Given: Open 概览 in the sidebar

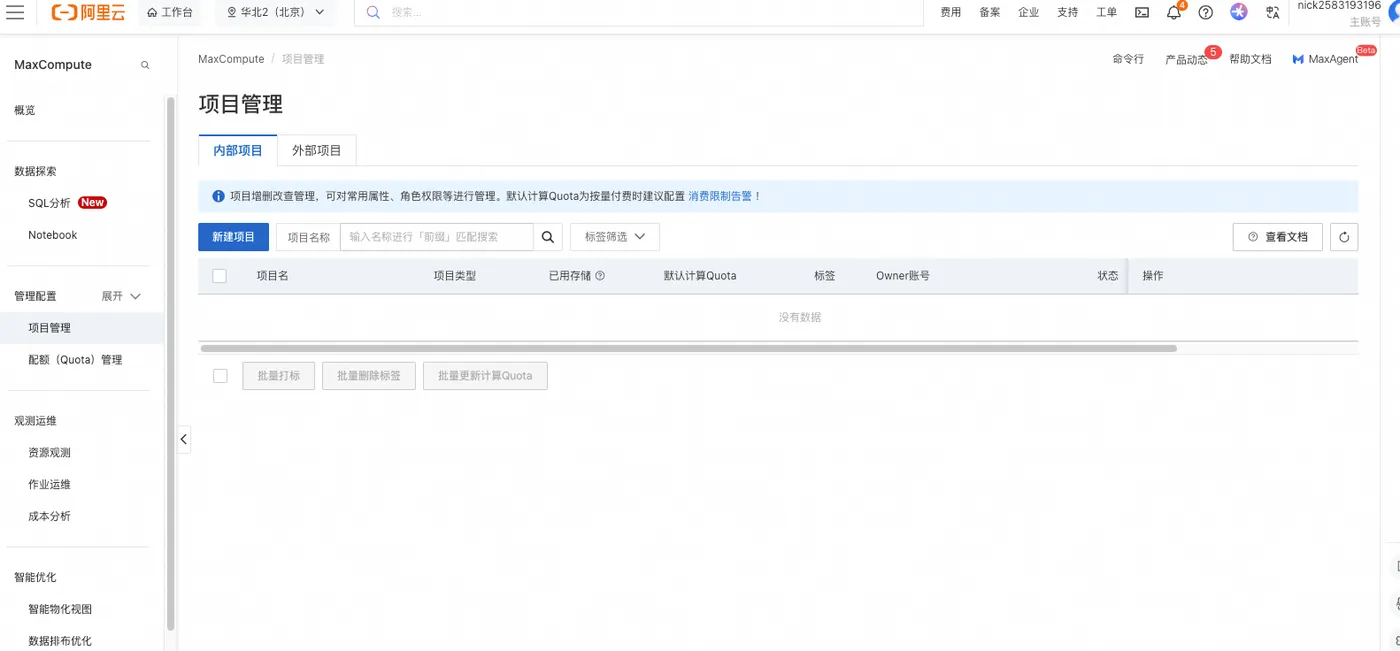Looking at the screenshot, I should point(25,110).
